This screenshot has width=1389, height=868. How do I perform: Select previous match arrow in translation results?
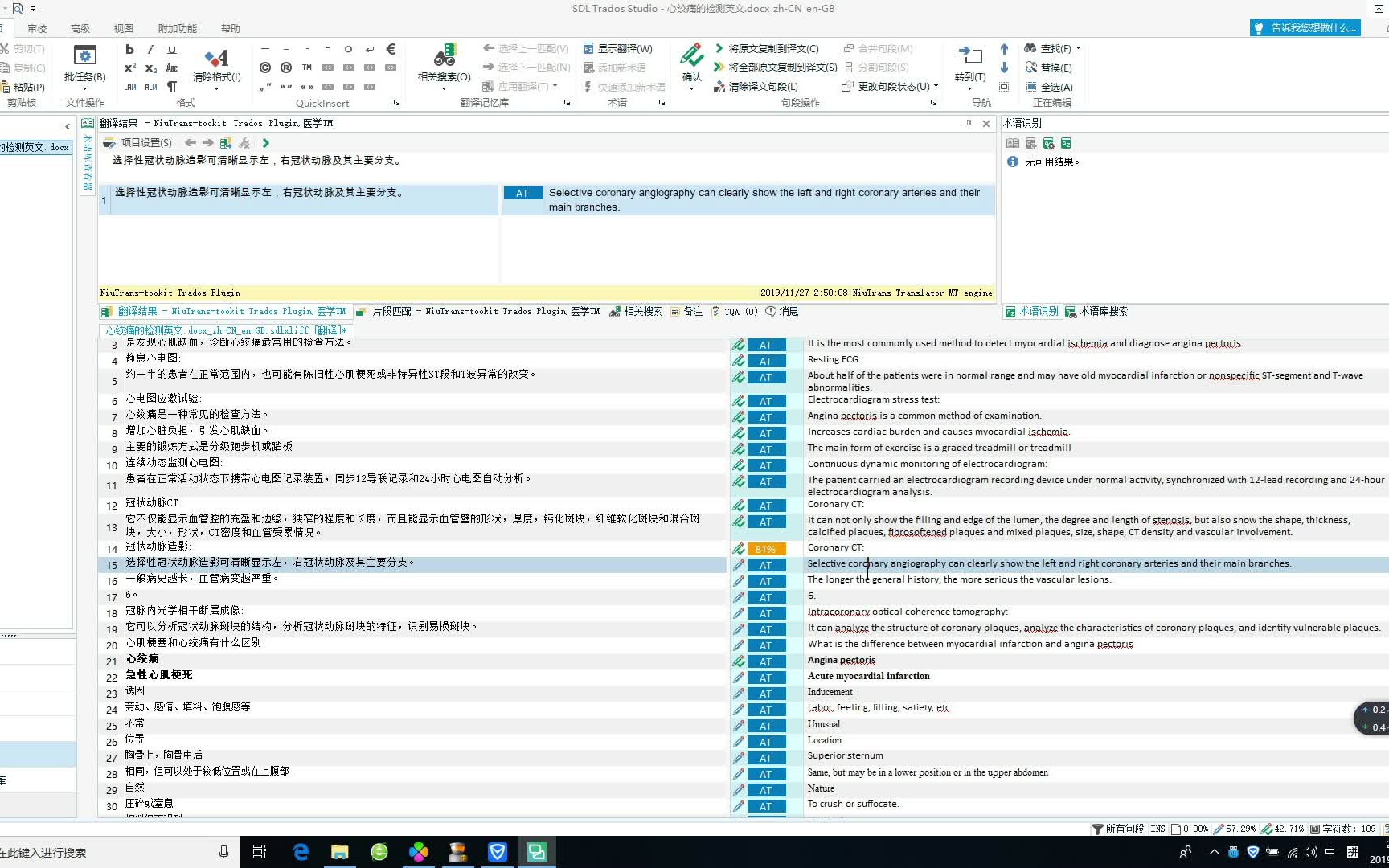191,143
